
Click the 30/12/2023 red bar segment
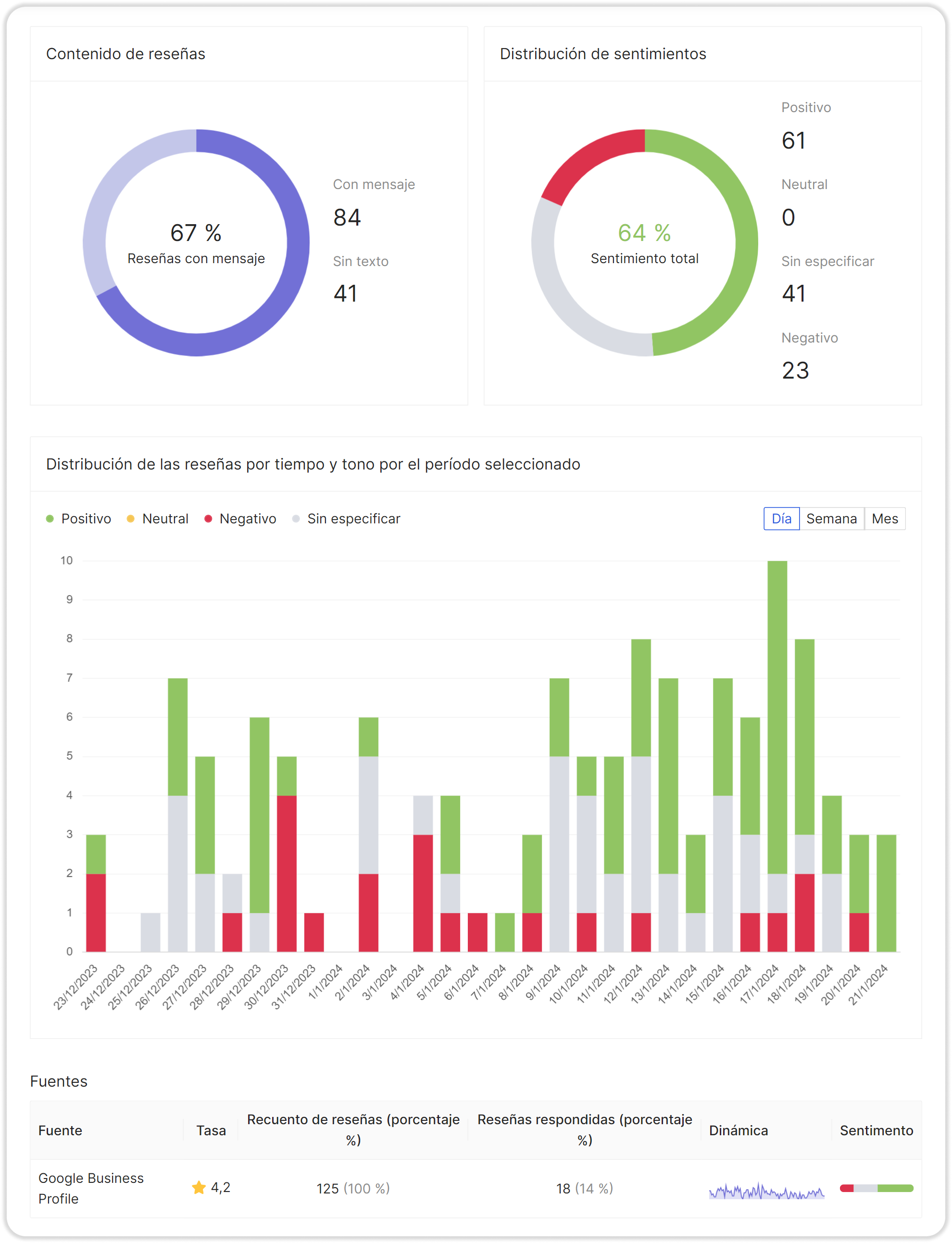coord(286,873)
